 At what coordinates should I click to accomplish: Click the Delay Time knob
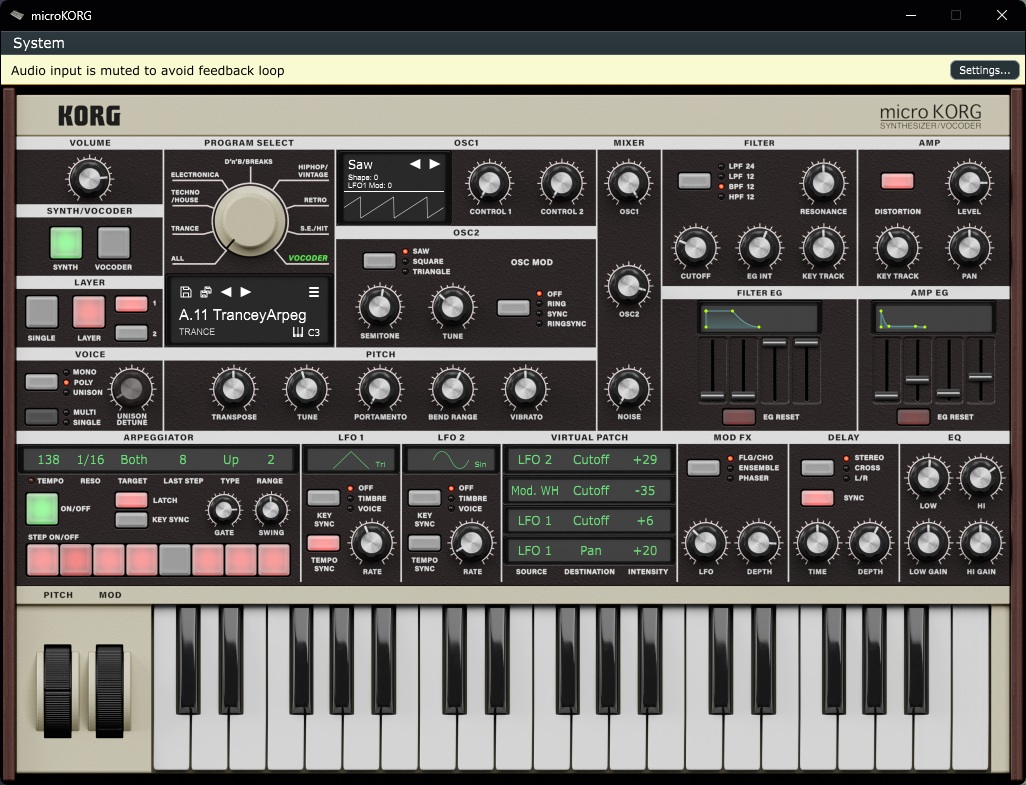817,542
